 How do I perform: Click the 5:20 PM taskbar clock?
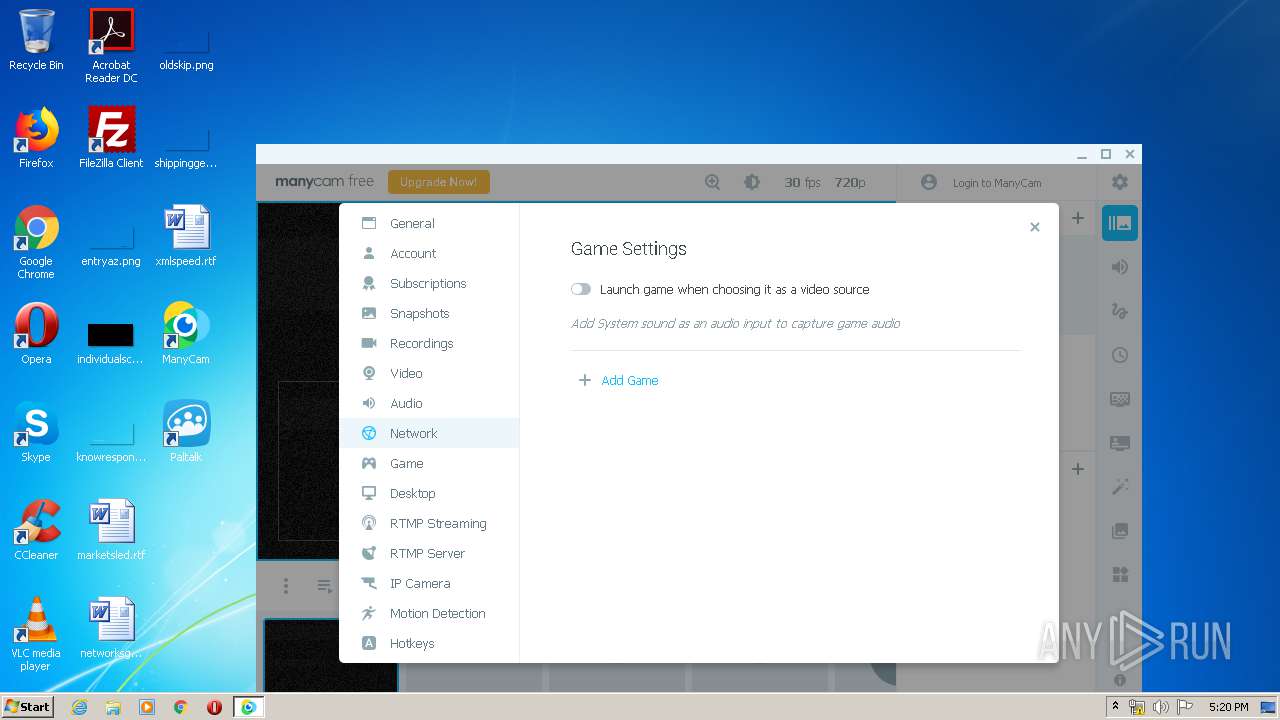(x=1228, y=707)
